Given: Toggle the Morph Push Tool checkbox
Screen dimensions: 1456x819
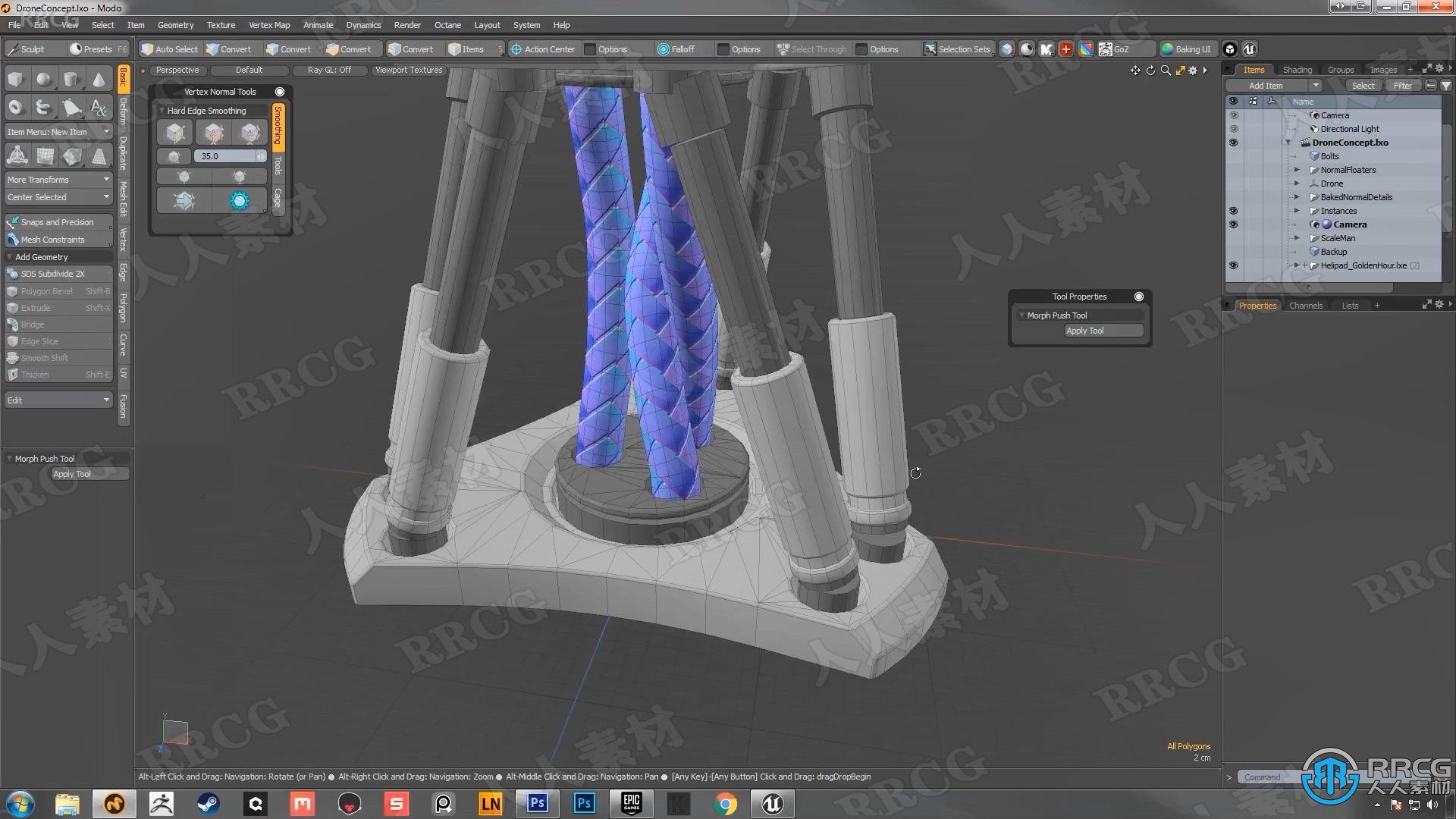Looking at the screenshot, I should tap(1021, 315).
